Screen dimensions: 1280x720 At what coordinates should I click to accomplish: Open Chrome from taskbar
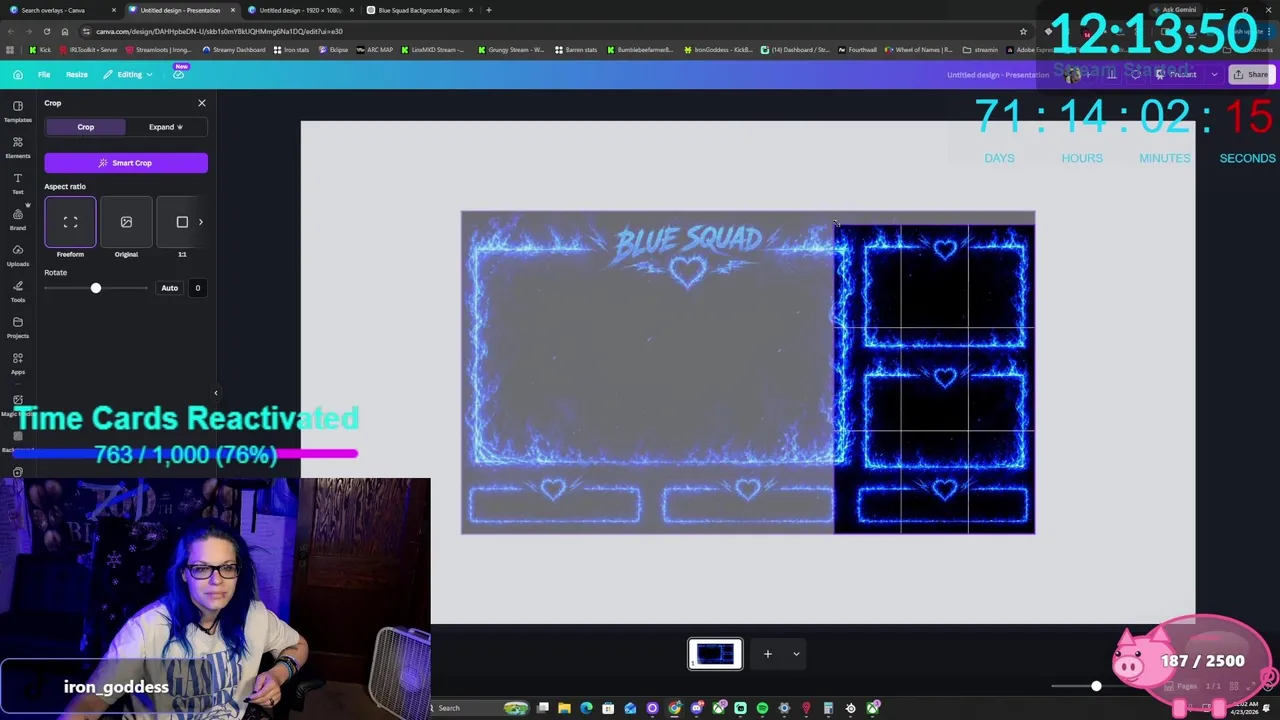(x=674, y=708)
